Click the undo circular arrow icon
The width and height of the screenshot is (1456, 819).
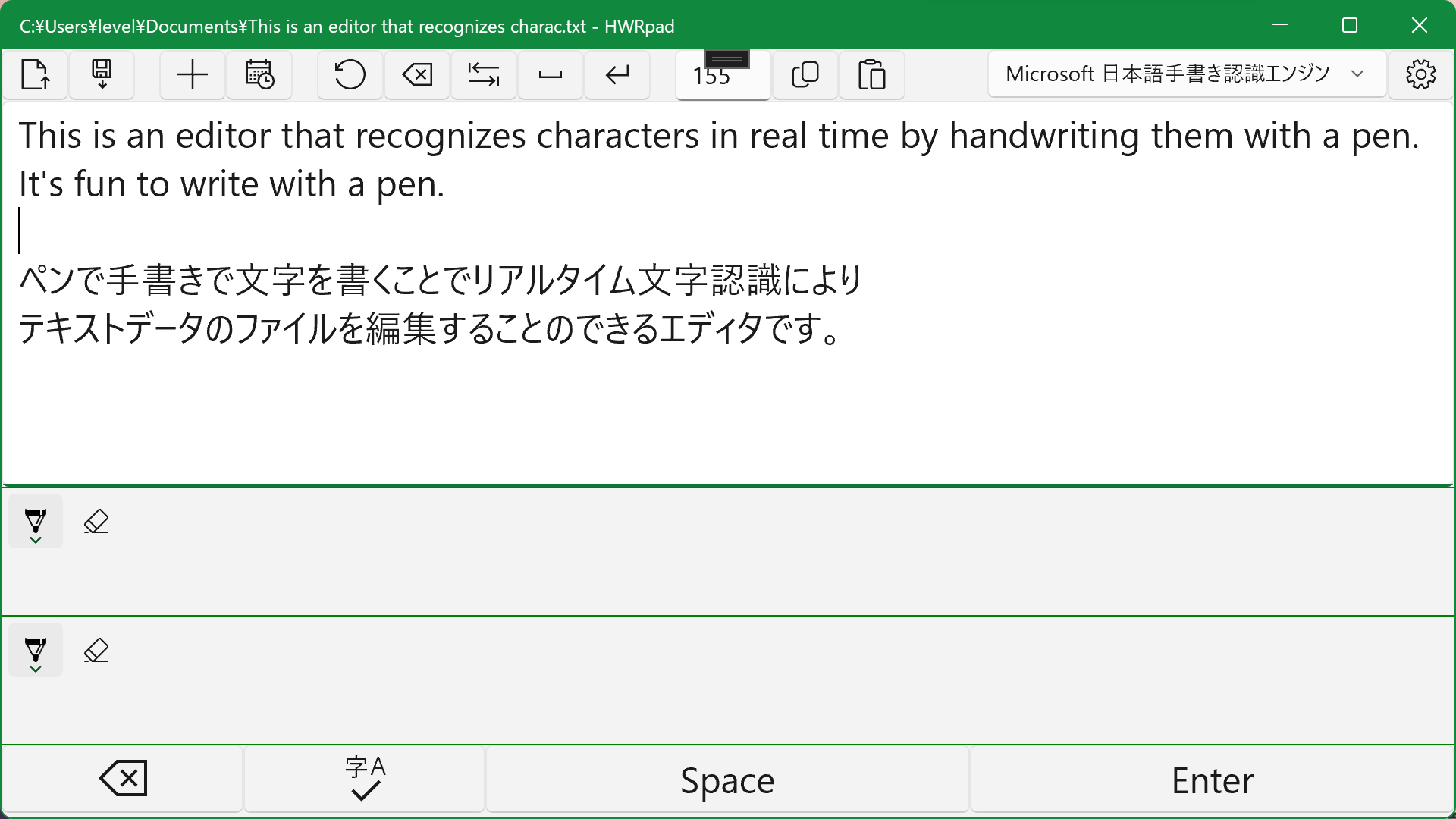click(x=350, y=74)
